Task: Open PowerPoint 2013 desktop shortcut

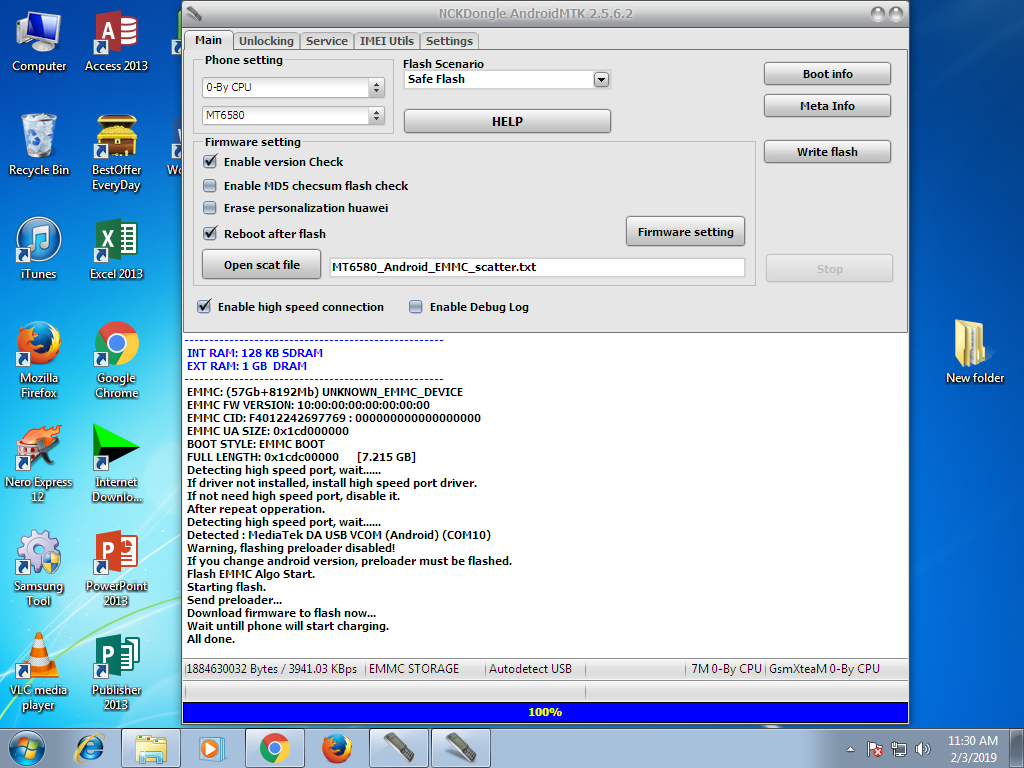Action: [116, 568]
